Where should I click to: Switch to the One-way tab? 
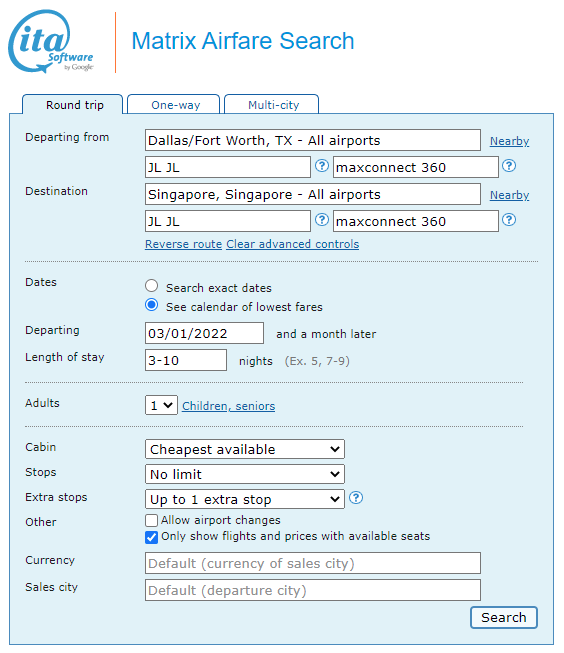pos(174,105)
